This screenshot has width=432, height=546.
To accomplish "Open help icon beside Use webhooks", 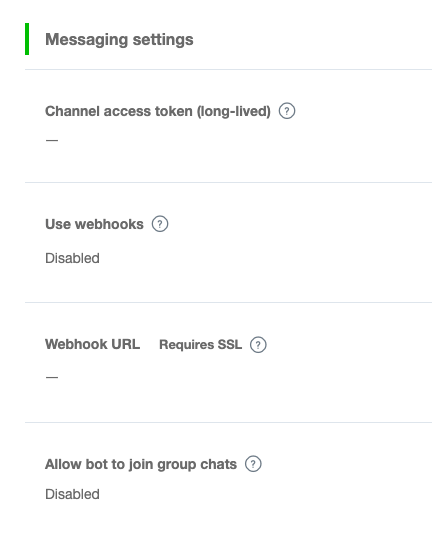I will (160, 224).
